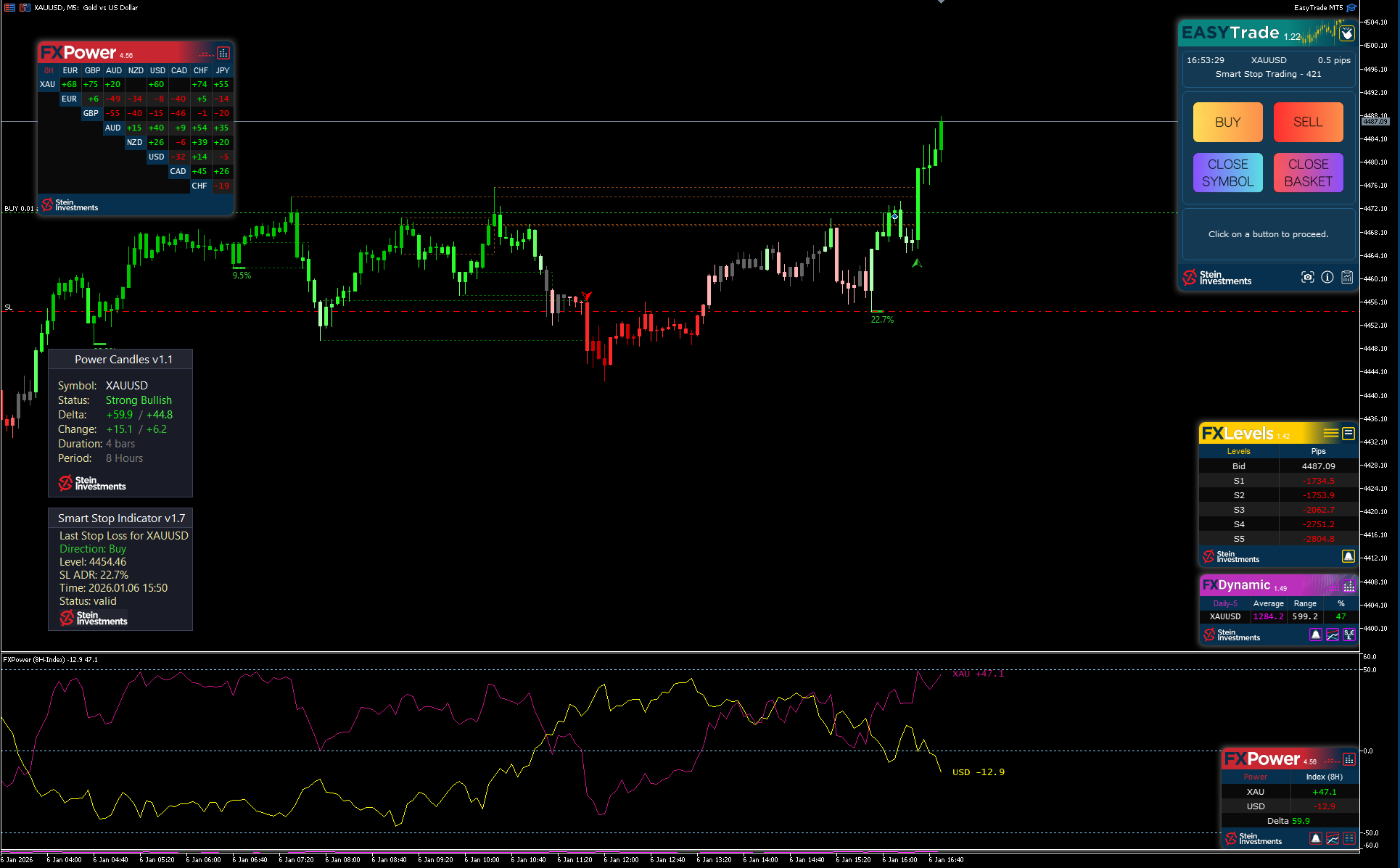The width and height of the screenshot is (1400, 868).
Task: Click the EasyTrade one-click hand icon
Action: (x=1346, y=33)
